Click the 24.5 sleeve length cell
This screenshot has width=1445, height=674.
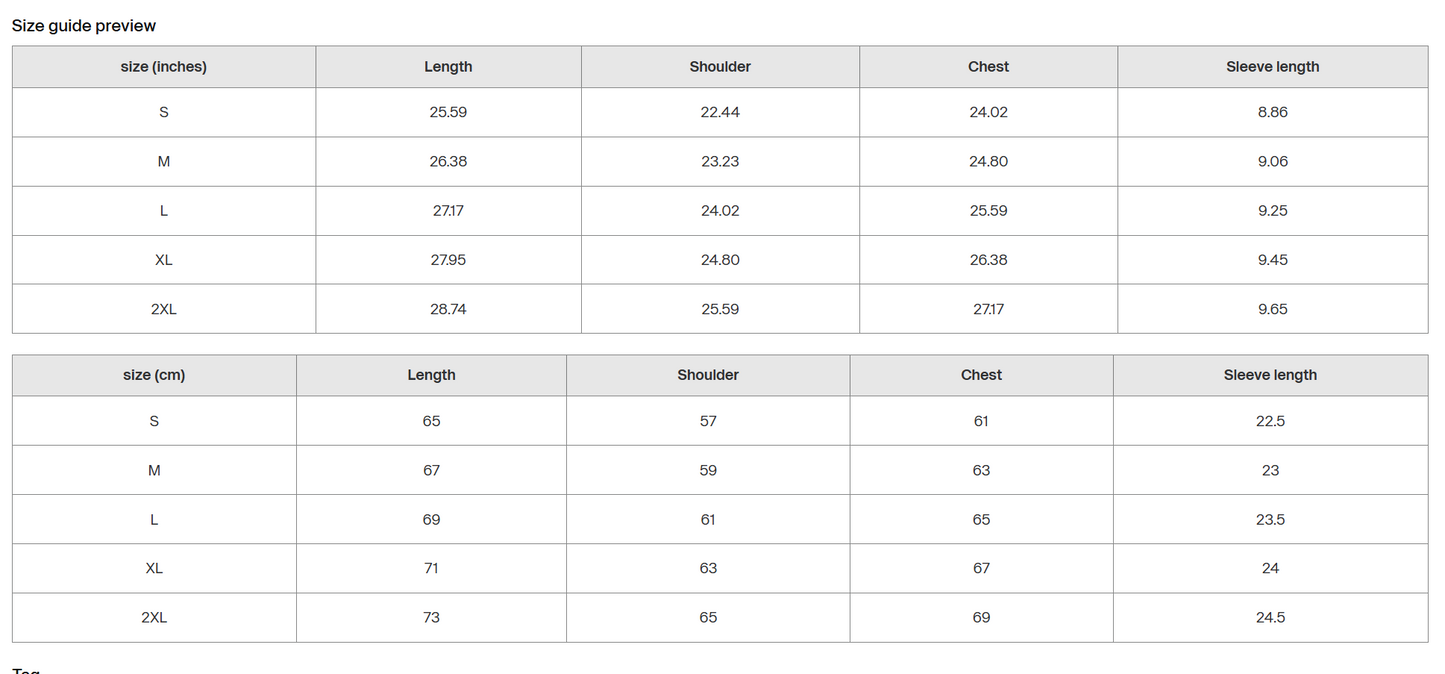[x=1270, y=618]
